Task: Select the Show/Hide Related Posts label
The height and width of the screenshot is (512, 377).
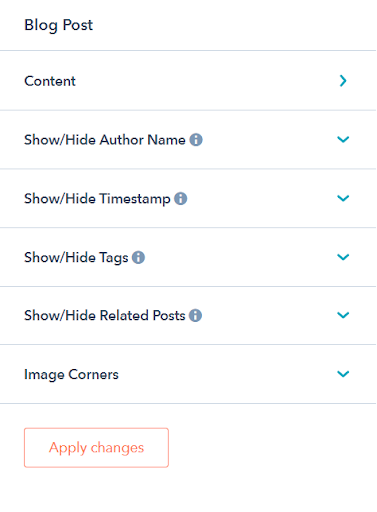Action: (105, 315)
